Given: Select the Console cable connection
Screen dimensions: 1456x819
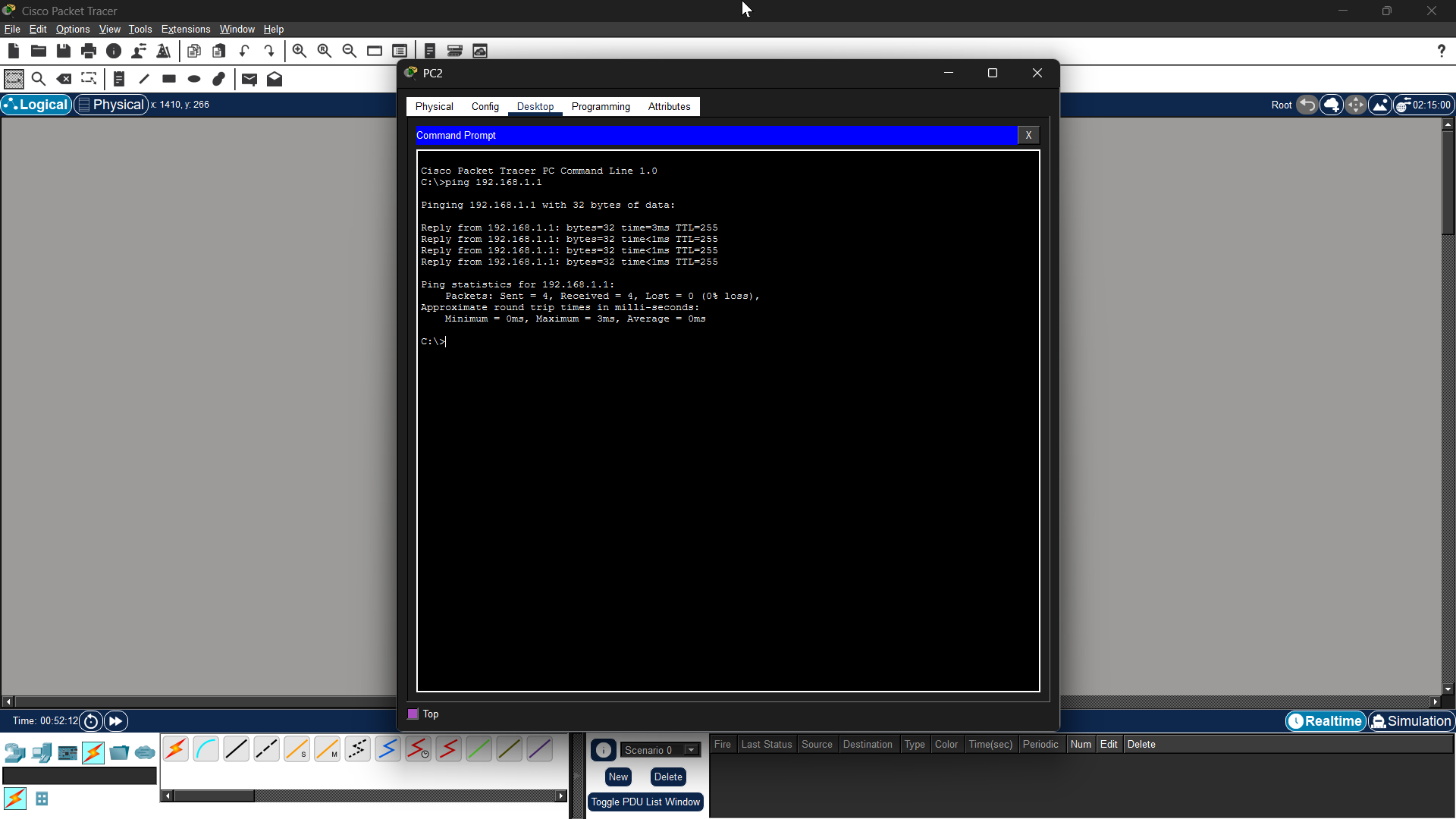Looking at the screenshot, I should tap(206, 749).
